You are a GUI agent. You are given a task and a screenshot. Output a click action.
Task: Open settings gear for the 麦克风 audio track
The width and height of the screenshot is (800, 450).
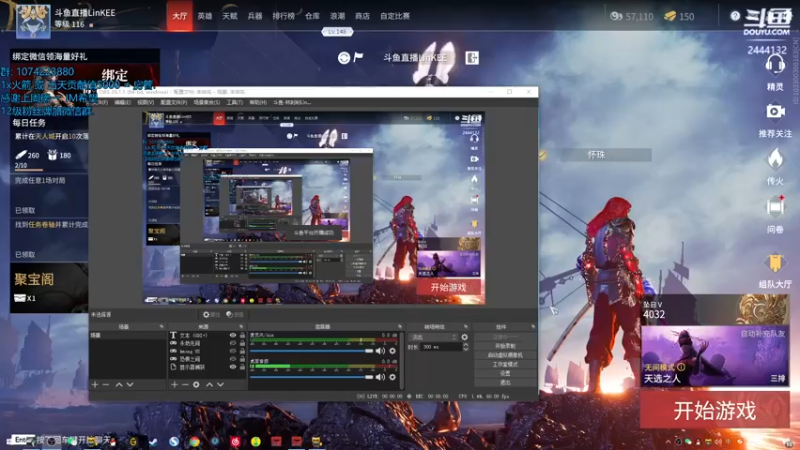(x=392, y=351)
